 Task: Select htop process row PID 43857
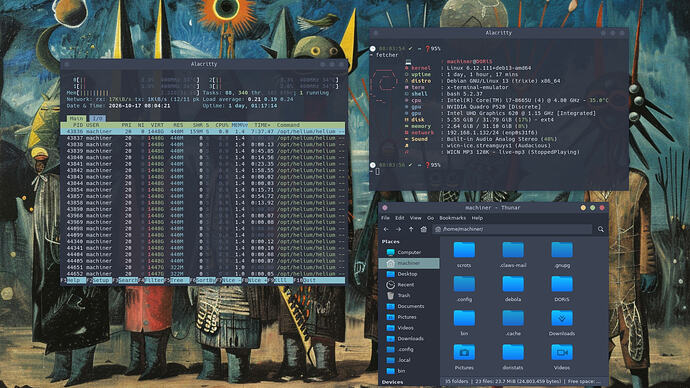pos(203,196)
